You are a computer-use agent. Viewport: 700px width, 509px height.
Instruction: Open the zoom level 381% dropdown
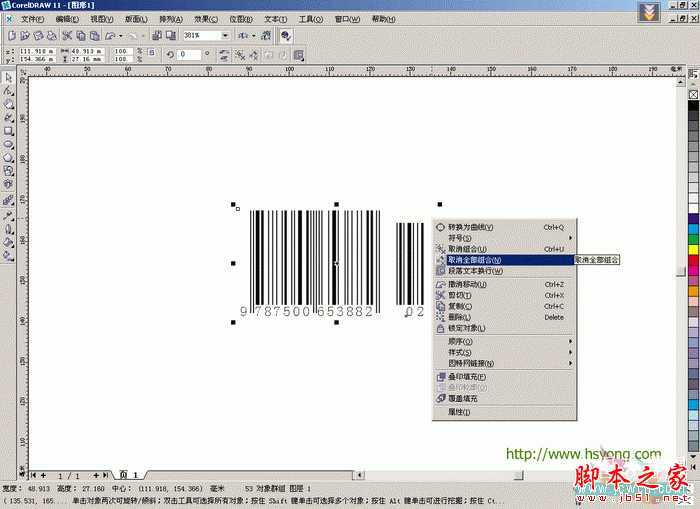(x=225, y=35)
